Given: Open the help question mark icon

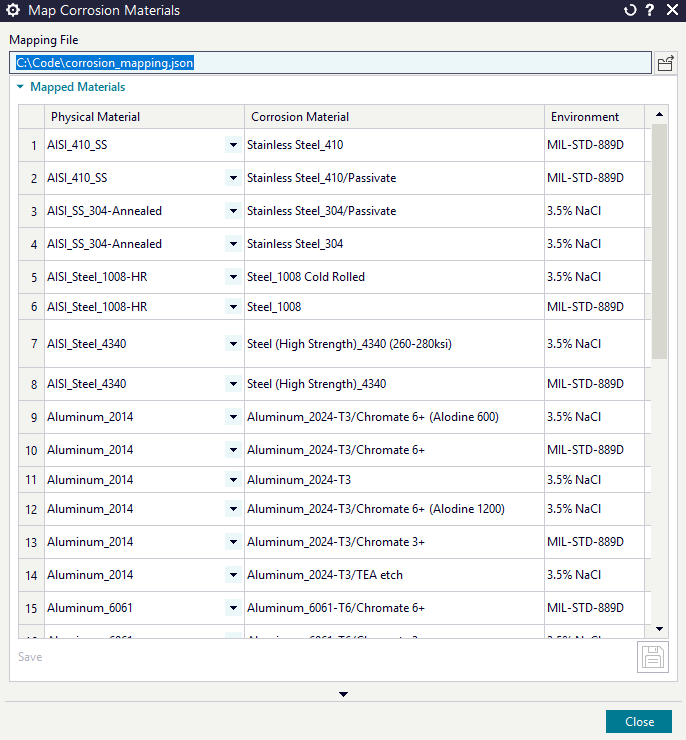Looking at the screenshot, I should tap(650, 11).
